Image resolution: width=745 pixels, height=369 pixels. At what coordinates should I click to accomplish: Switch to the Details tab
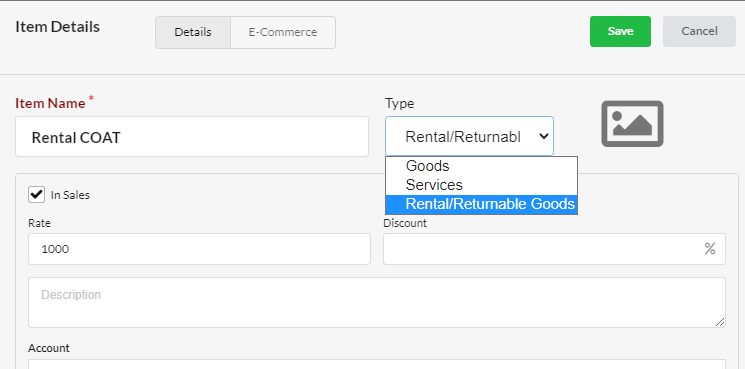coord(193,32)
